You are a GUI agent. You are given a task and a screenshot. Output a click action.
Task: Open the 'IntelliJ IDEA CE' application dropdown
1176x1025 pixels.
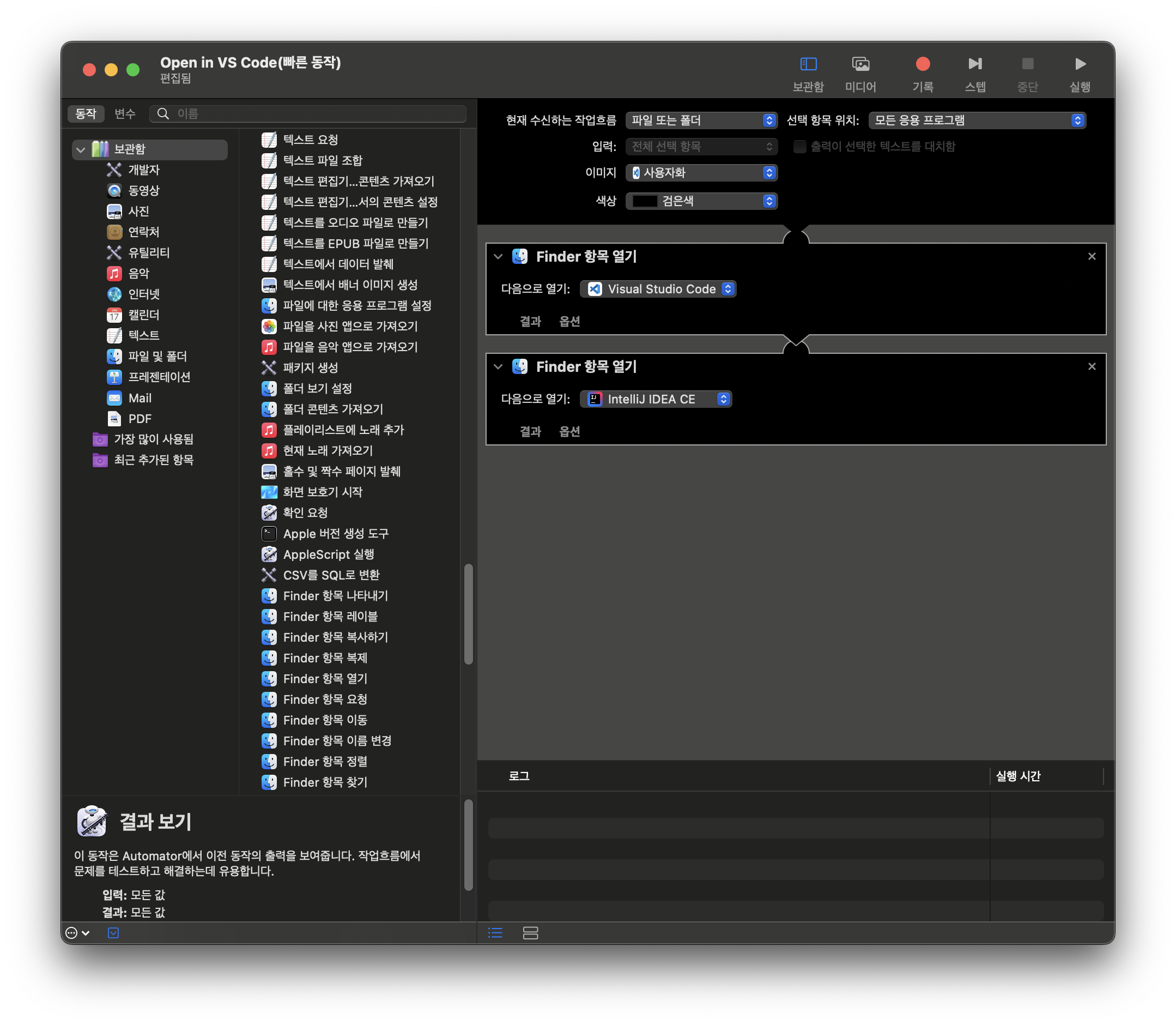coord(656,399)
